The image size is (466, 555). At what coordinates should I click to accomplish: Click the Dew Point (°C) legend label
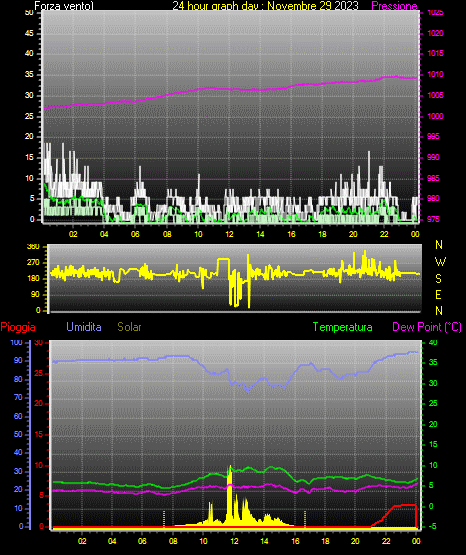point(427,327)
